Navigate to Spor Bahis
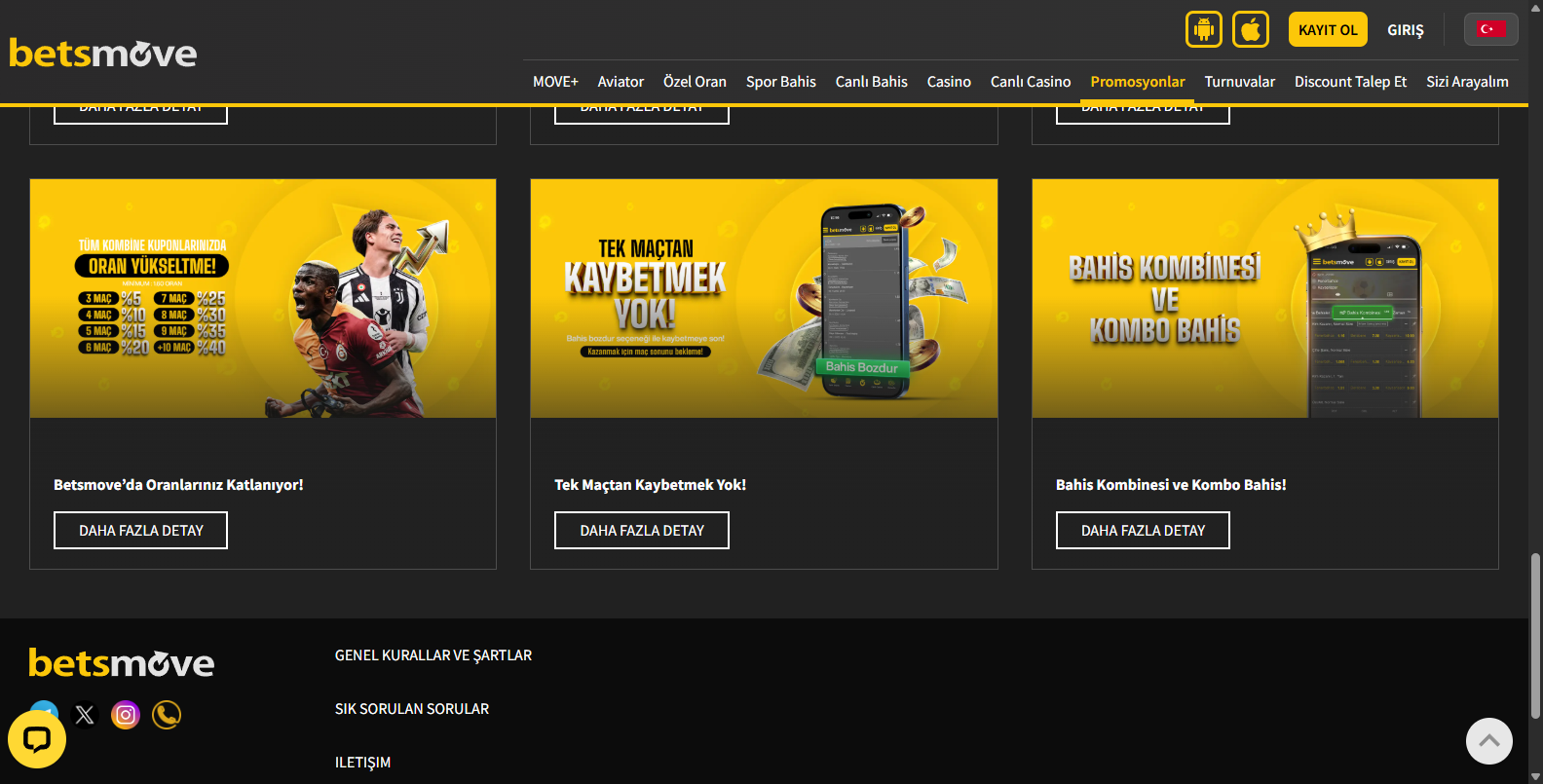 781,82
